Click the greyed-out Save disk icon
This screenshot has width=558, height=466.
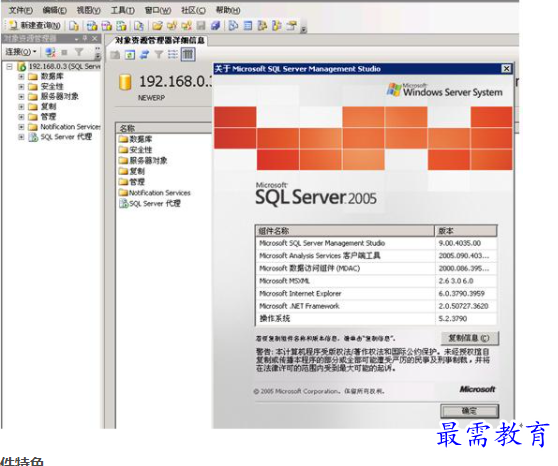201,26
